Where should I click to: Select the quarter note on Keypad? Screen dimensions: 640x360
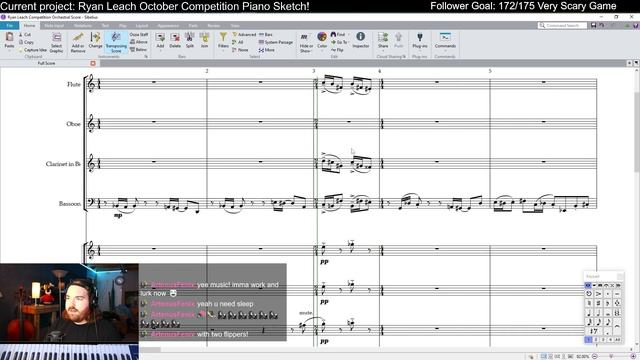[x=589, y=313]
